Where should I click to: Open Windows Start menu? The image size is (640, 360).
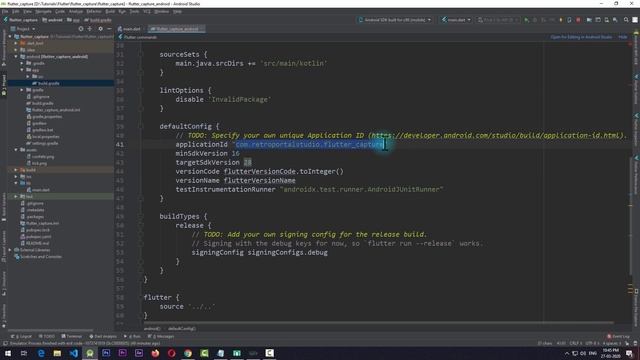7,353
